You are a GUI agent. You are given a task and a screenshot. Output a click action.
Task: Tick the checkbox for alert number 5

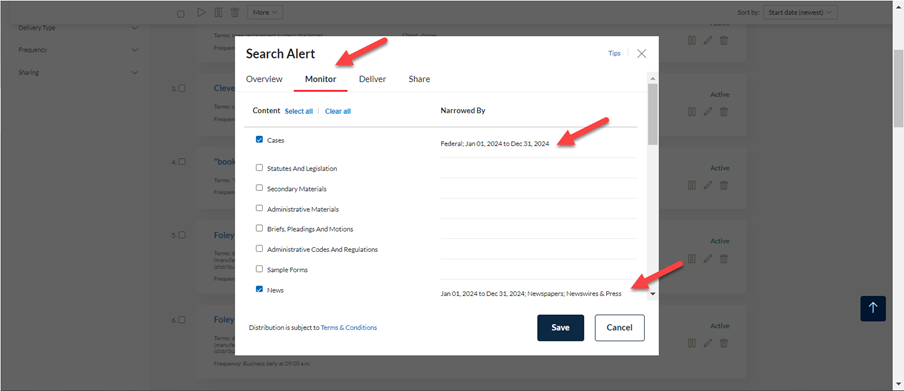pyautogui.click(x=182, y=235)
